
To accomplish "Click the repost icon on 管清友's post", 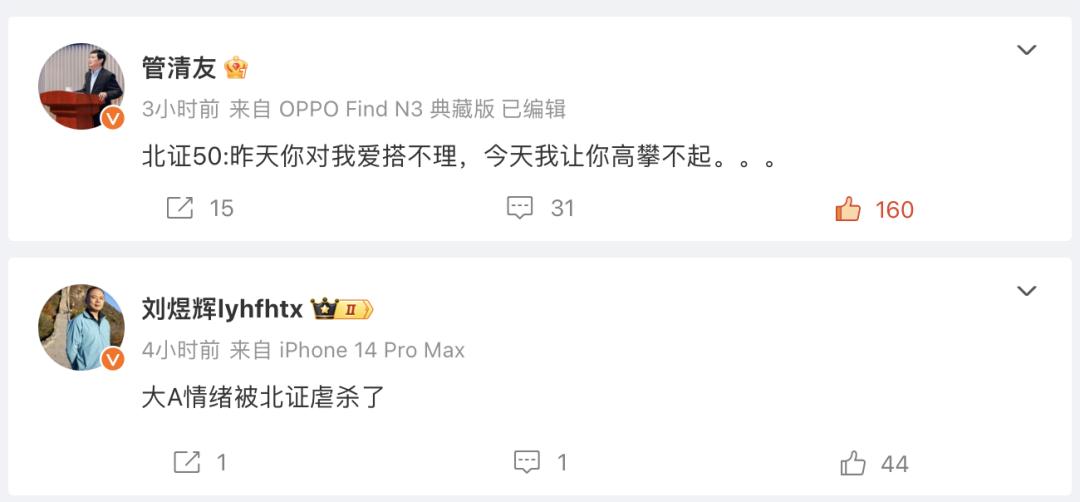I will [180, 208].
